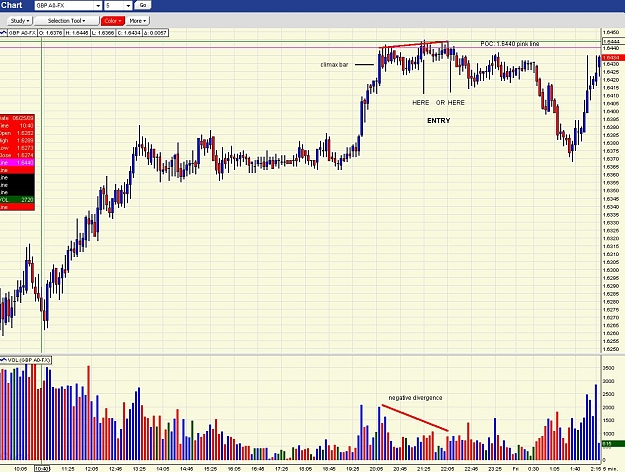Image resolution: width=625 pixels, height=473 pixels.
Task: Click the high value H: 1.6446
Action: coord(77,33)
